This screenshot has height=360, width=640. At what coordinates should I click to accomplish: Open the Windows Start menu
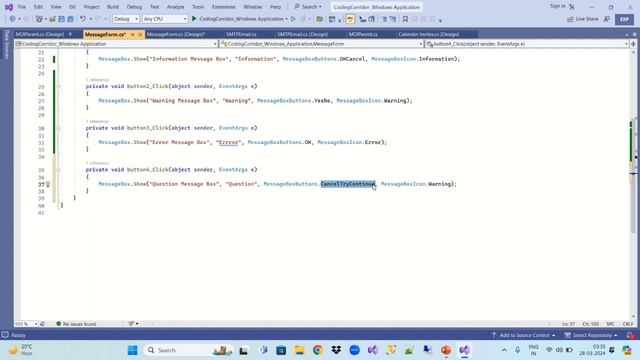pos(133,350)
